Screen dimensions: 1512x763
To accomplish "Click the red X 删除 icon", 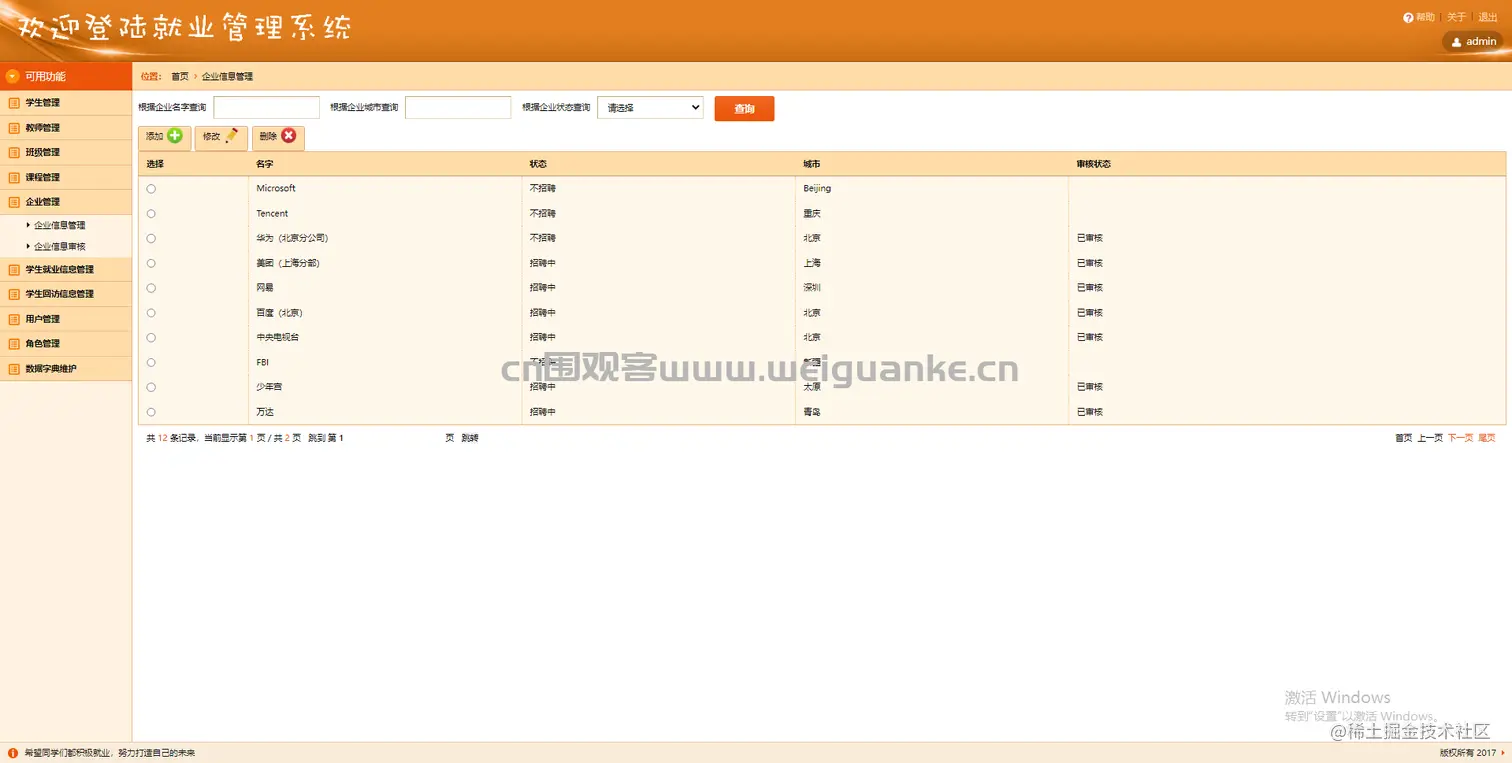I will [x=289, y=136].
